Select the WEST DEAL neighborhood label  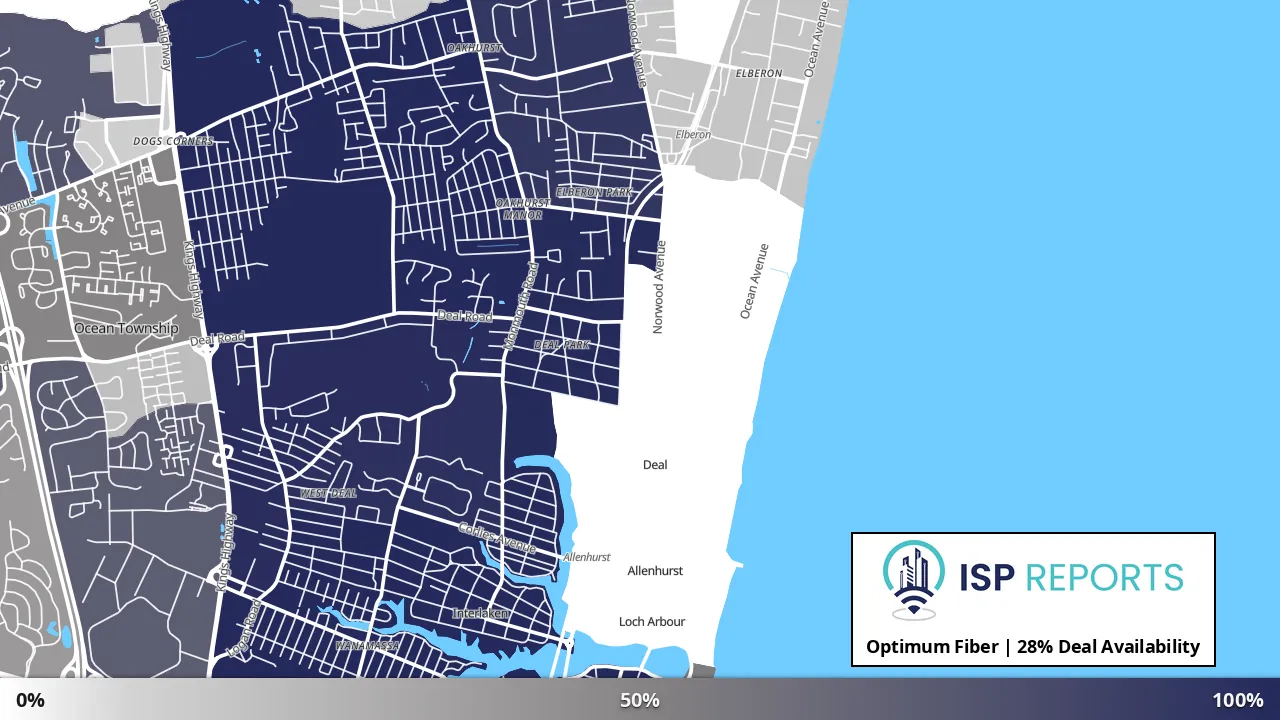[x=328, y=494]
